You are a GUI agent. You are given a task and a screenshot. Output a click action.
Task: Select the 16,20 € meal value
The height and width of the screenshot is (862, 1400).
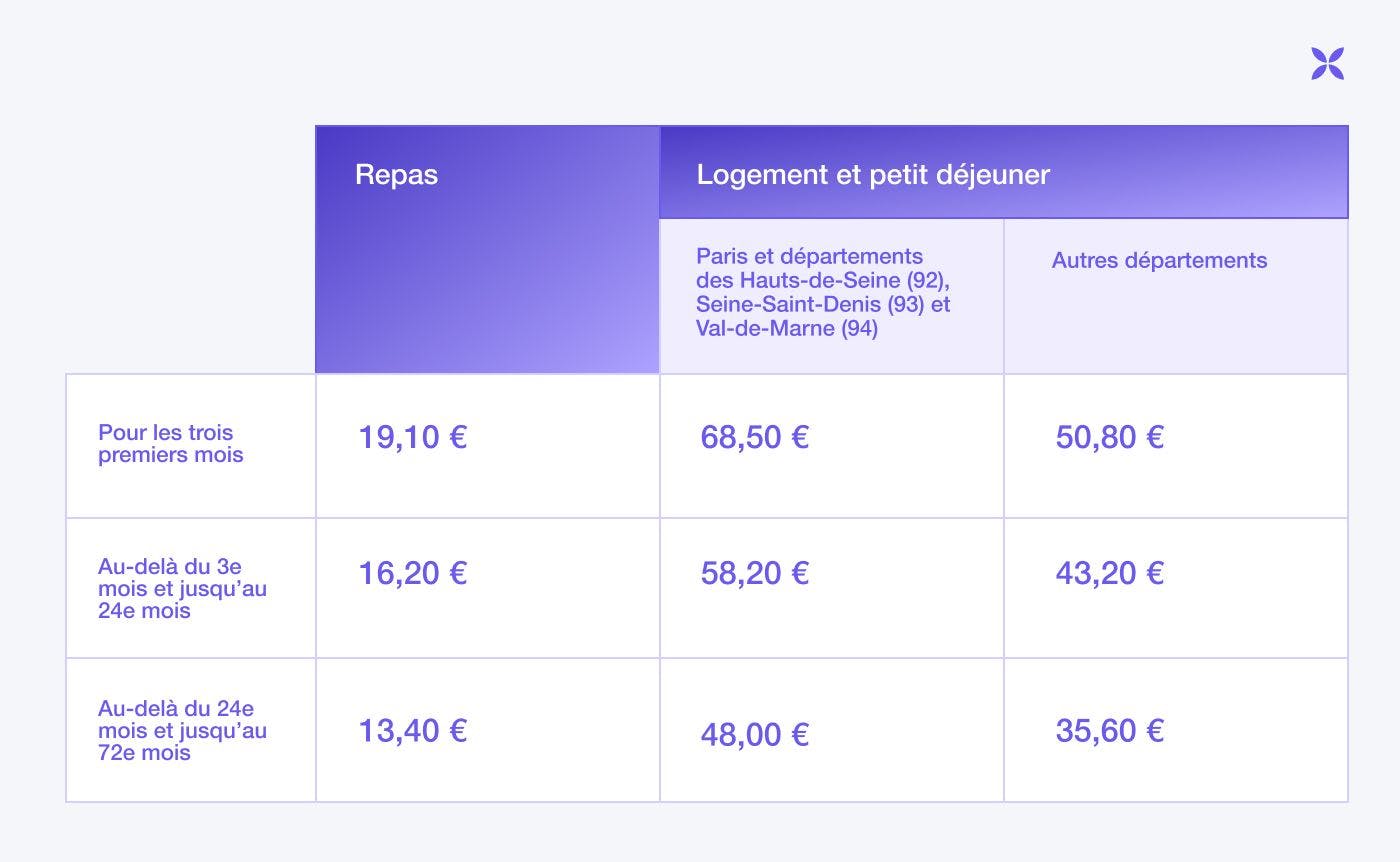tap(413, 573)
